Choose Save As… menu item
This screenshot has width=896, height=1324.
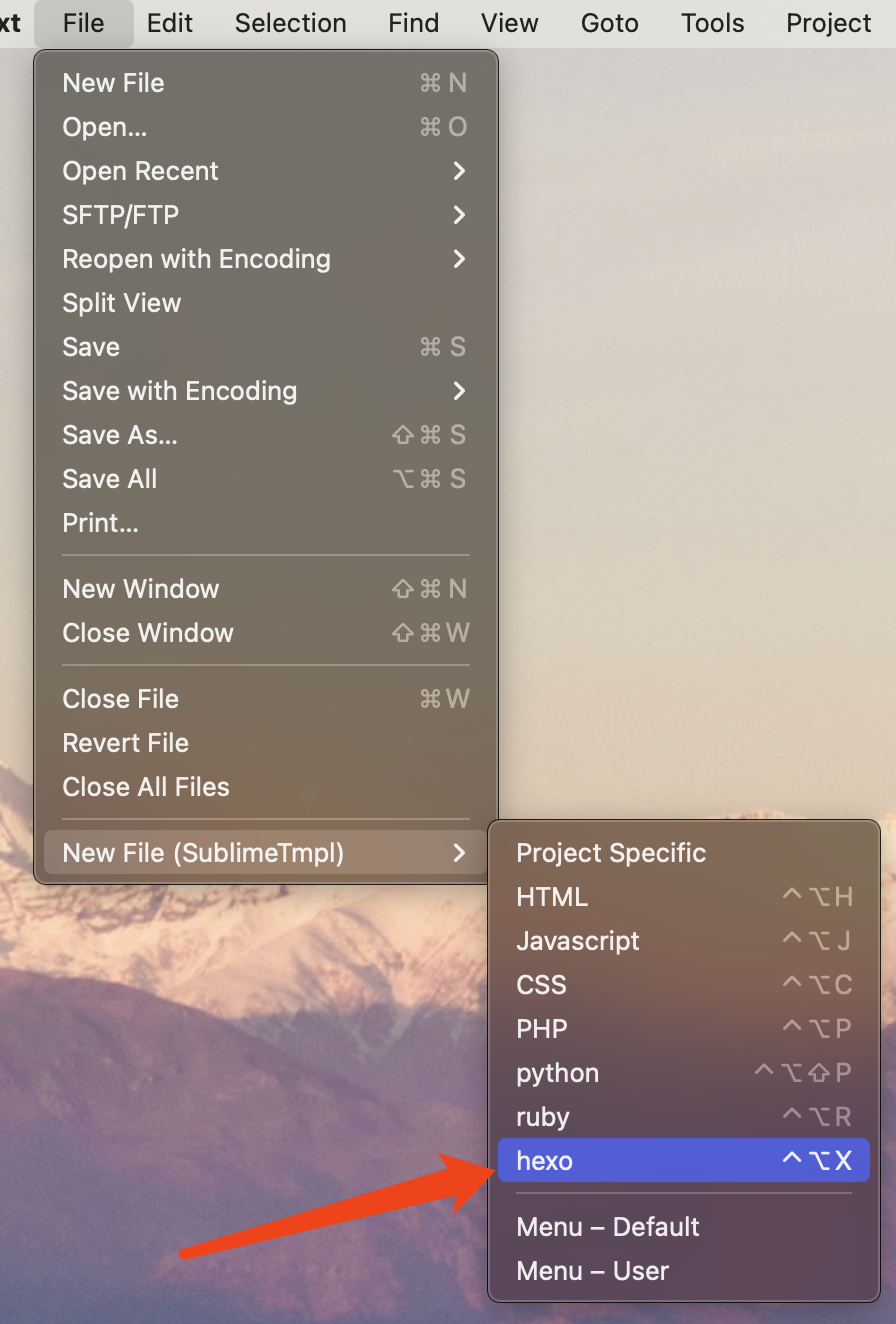(x=266, y=435)
